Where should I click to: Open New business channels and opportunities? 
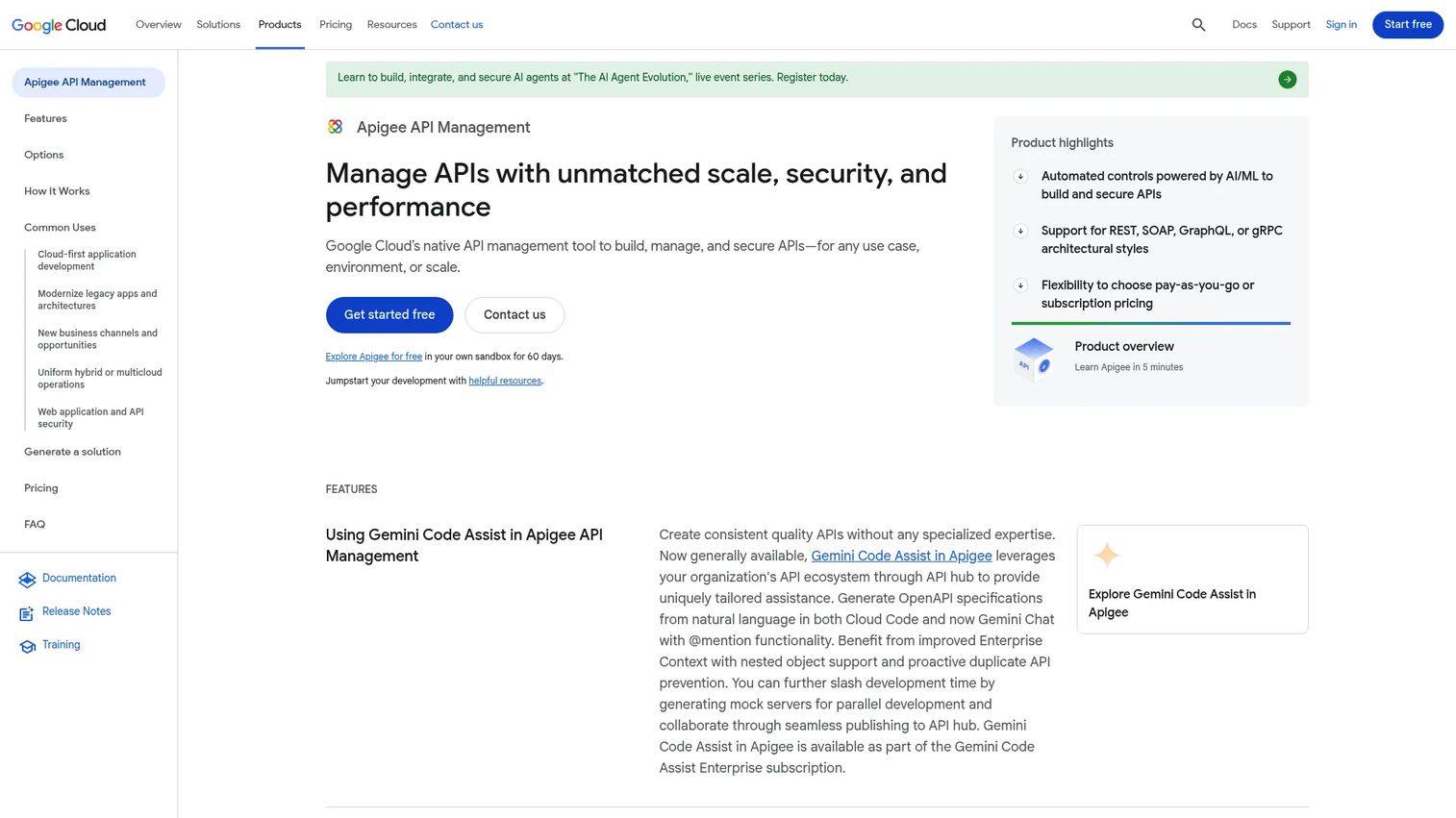click(97, 339)
